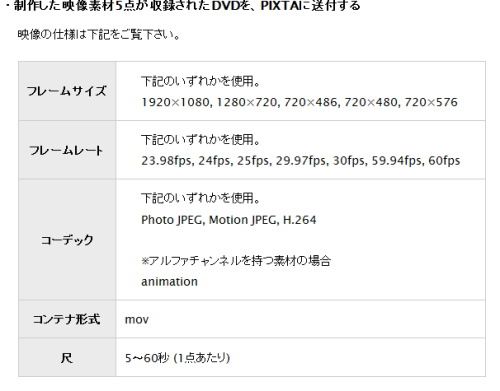The image size is (500, 391).
Task: Click the フレームレート row header
Action: pos(67,150)
